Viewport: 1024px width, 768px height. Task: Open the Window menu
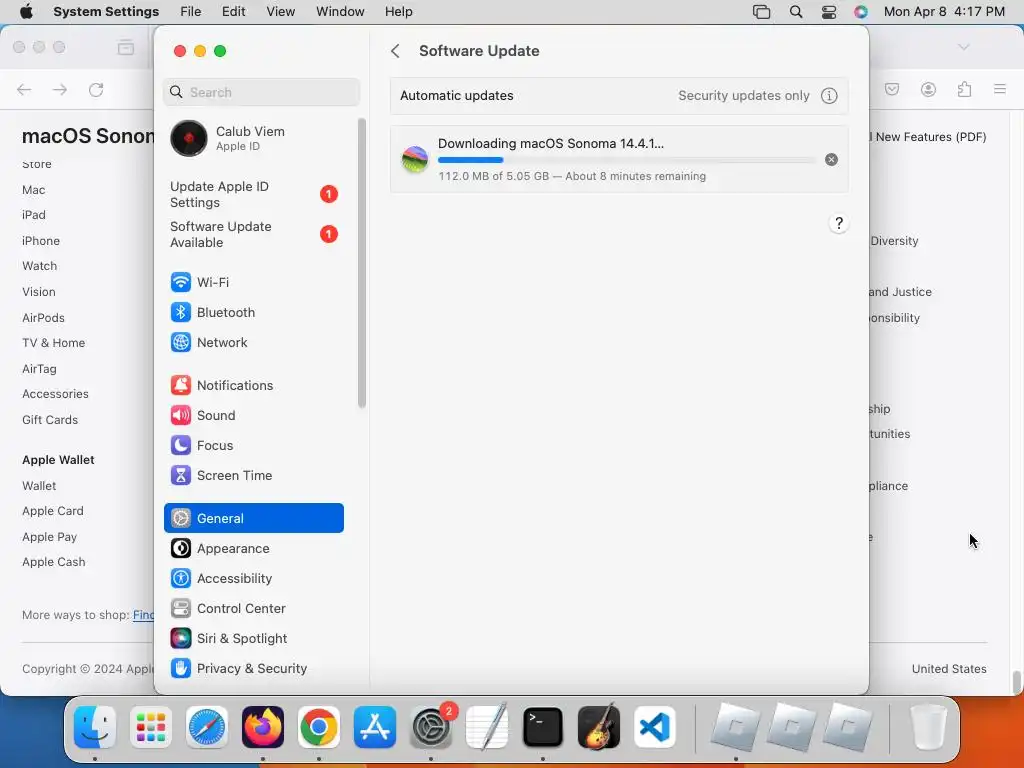[x=340, y=12]
